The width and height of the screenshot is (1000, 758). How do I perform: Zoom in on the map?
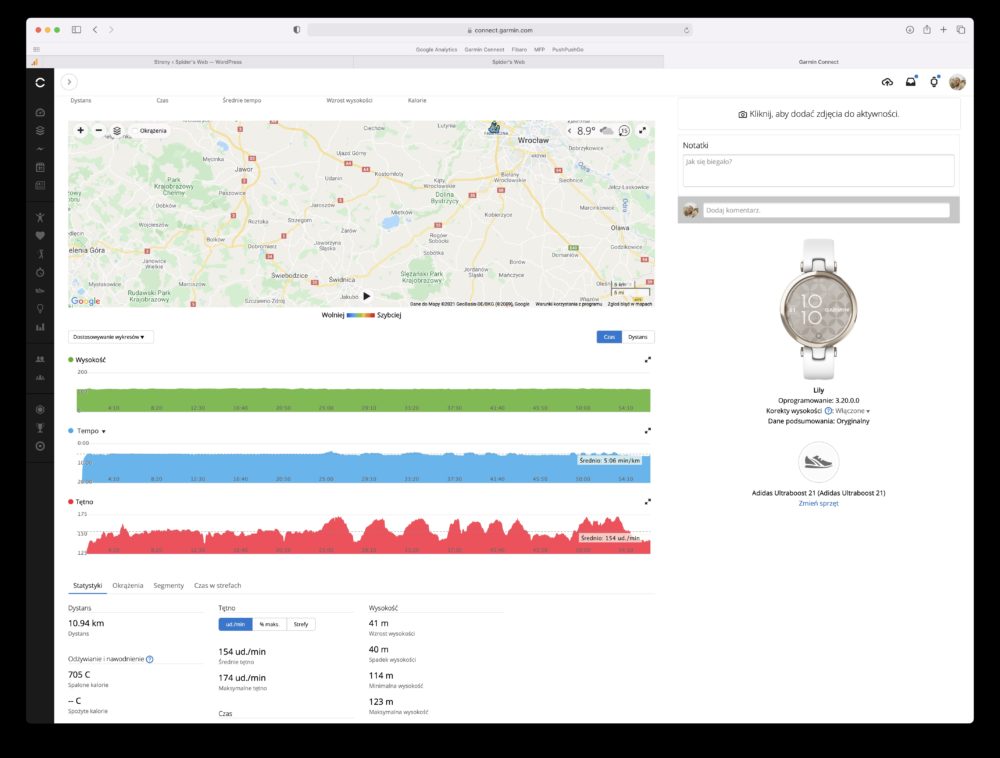[x=80, y=130]
